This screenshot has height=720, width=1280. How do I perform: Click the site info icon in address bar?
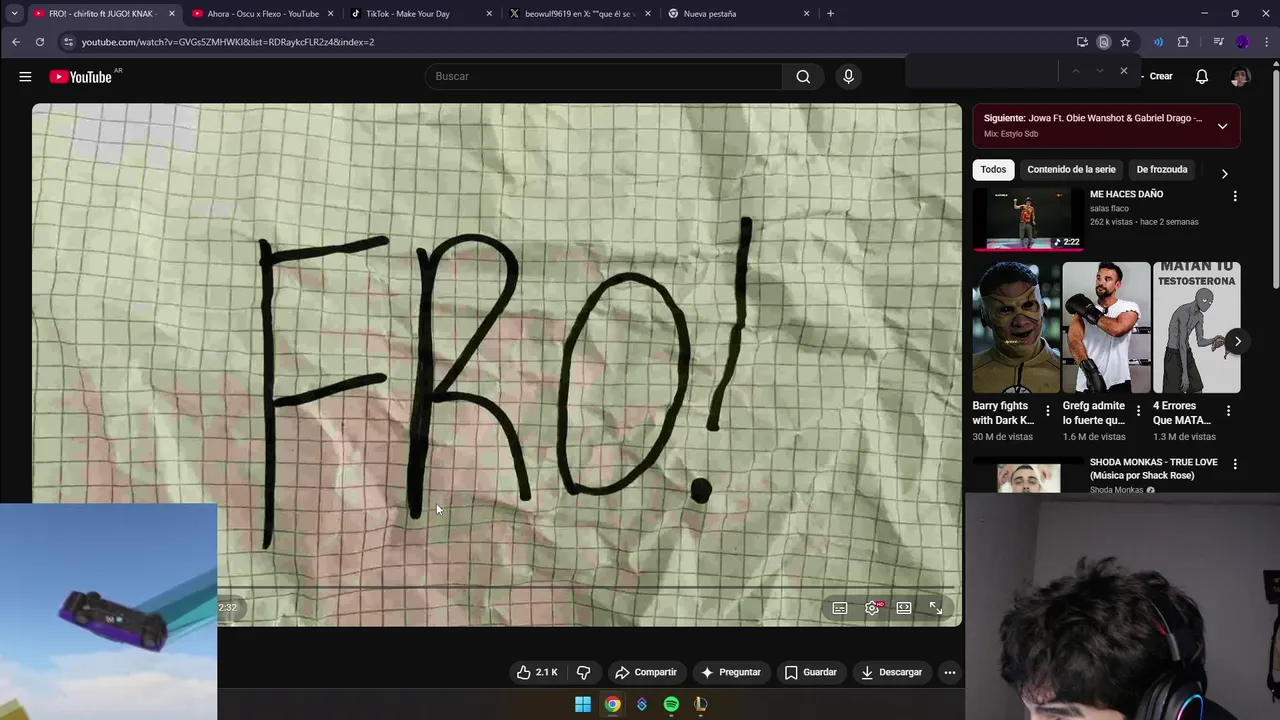pos(68,42)
